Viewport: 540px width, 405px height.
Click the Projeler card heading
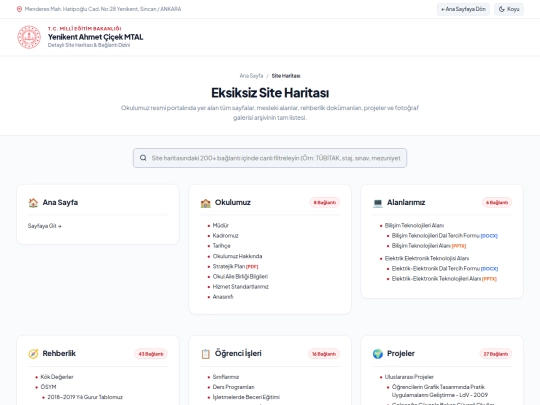pos(401,354)
